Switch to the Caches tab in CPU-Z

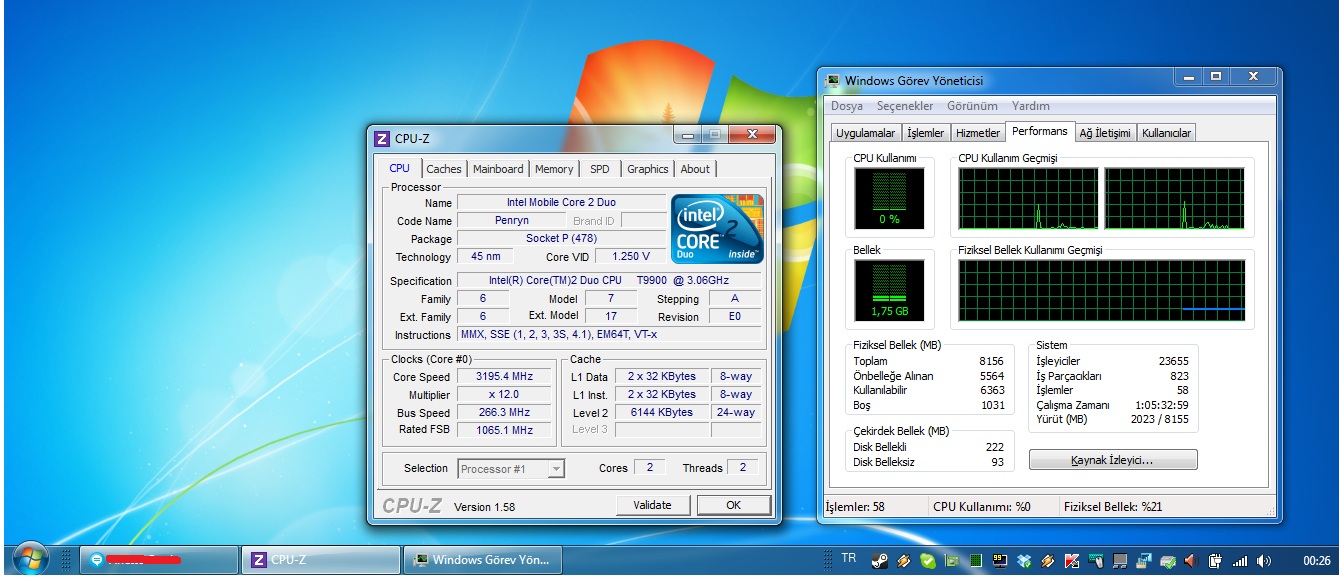(x=444, y=169)
